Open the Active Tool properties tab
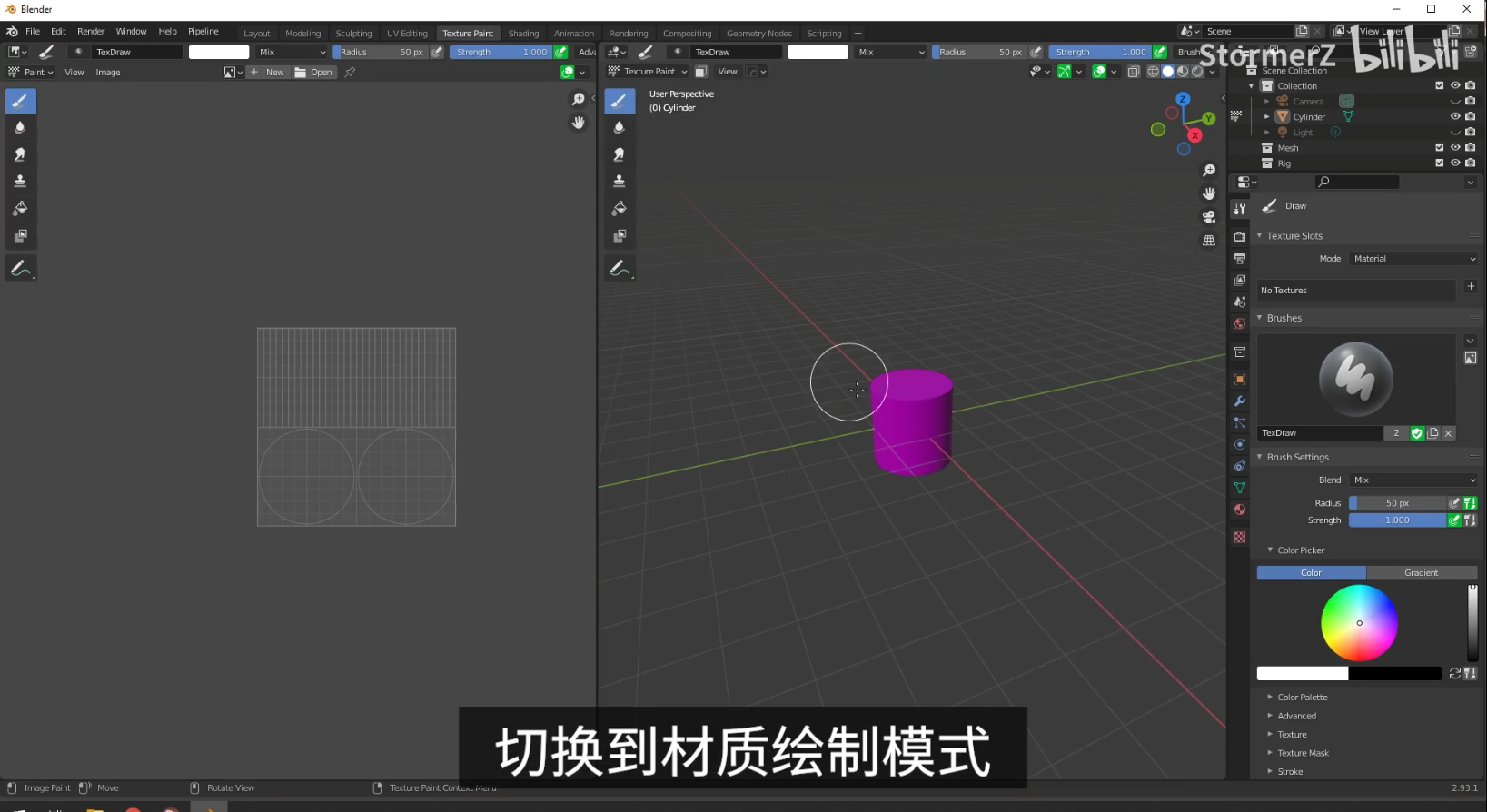This screenshot has width=1487, height=812. click(x=1240, y=209)
